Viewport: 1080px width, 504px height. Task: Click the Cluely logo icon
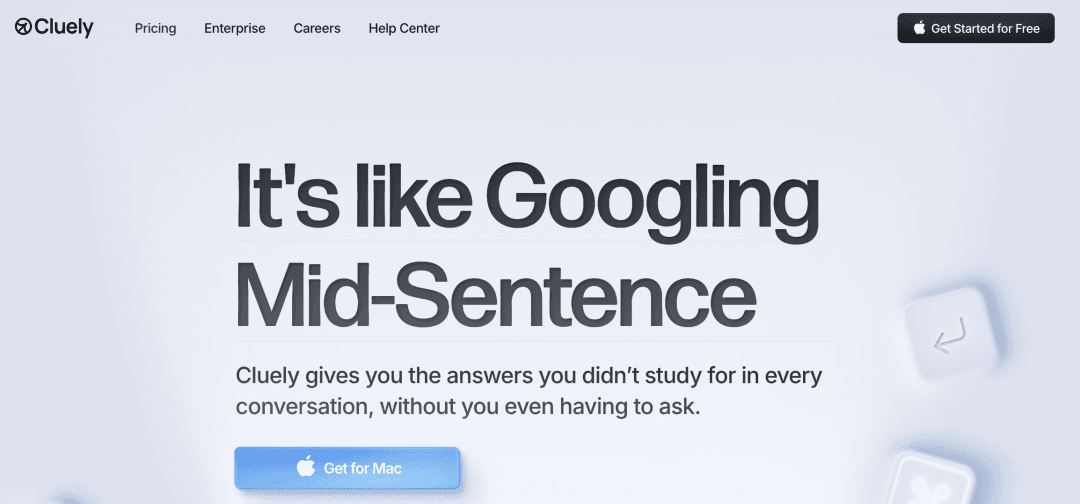point(23,28)
